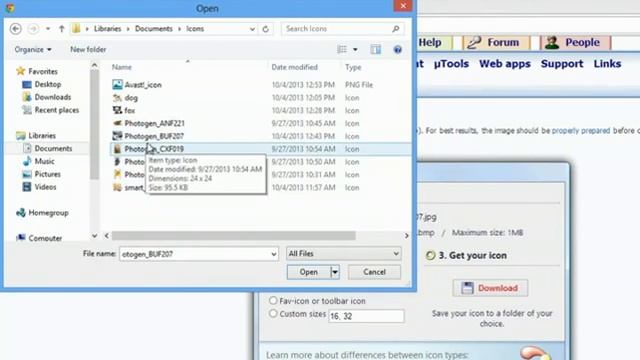This screenshot has width=640, height=360.
Task: Open Recent places
Action: pyautogui.click(x=57, y=110)
